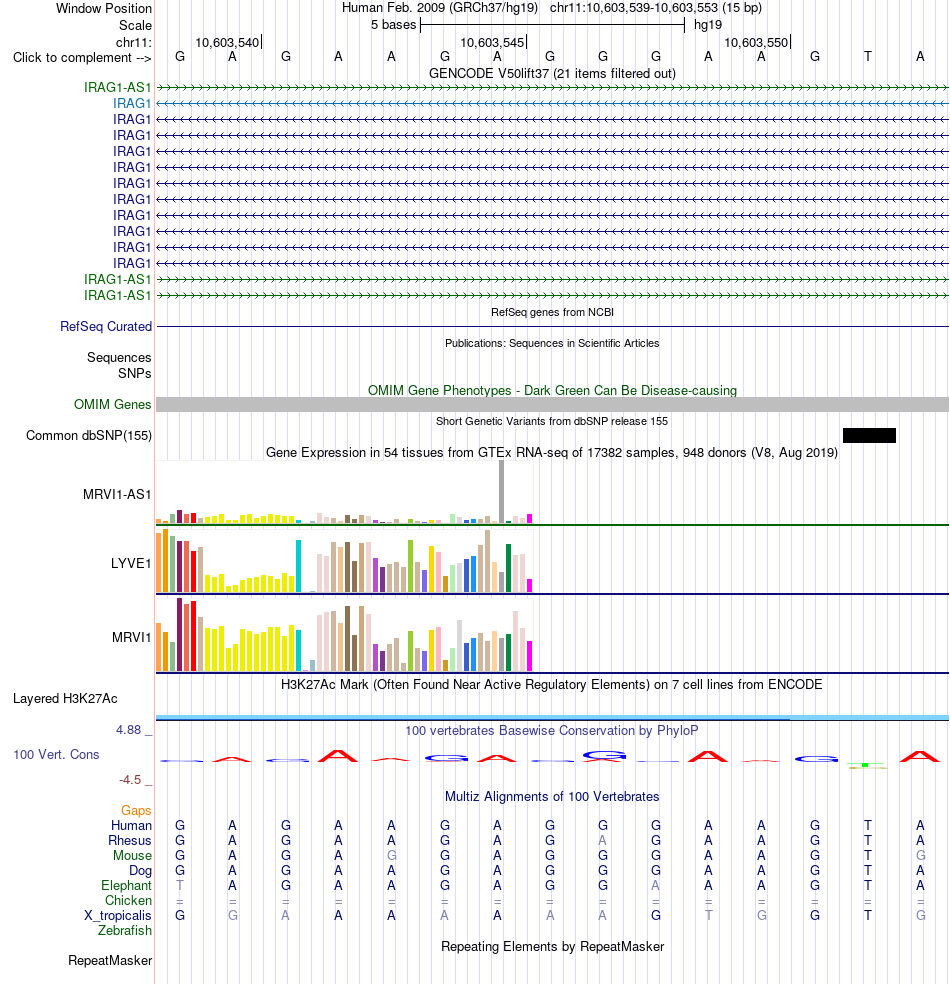Open '100 vertebrates Basewise Conservation by PhyloP' title

click(552, 730)
